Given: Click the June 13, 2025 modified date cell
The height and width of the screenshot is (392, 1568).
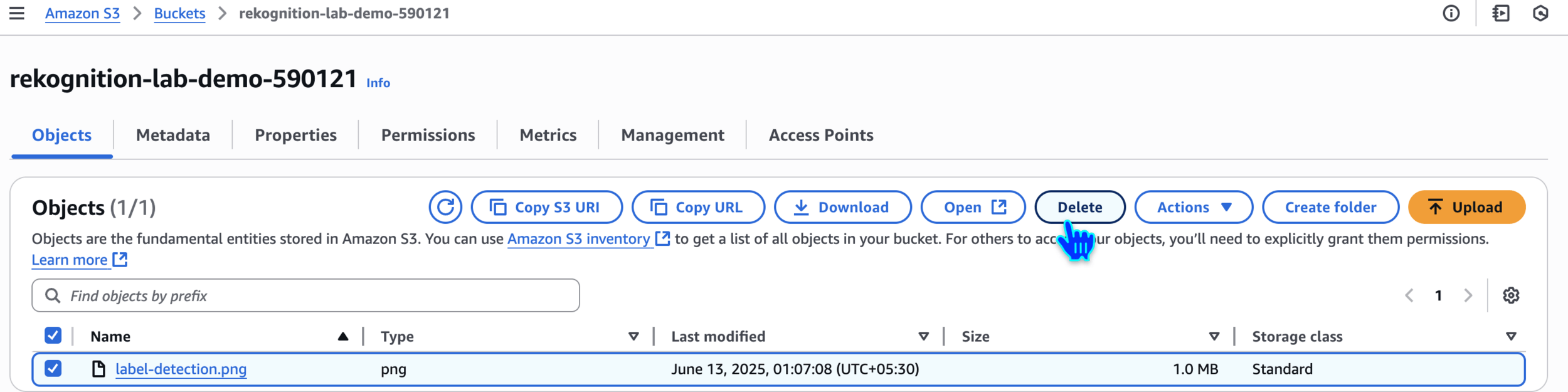Looking at the screenshot, I should point(795,369).
